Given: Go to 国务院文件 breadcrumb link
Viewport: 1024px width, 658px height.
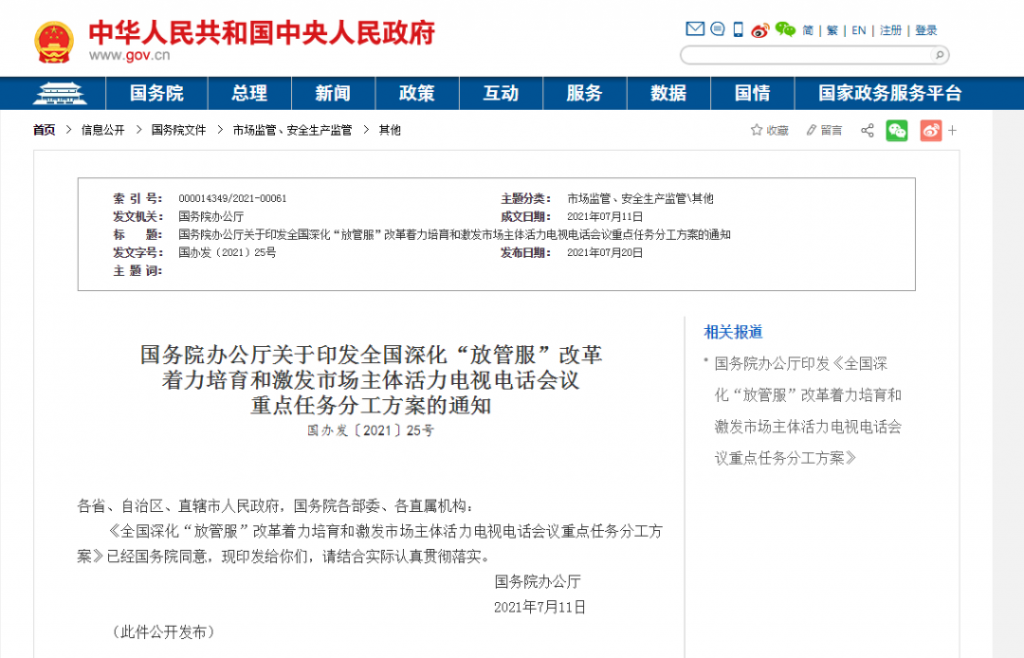Looking at the screenshot, I should [x=178, y=131].
